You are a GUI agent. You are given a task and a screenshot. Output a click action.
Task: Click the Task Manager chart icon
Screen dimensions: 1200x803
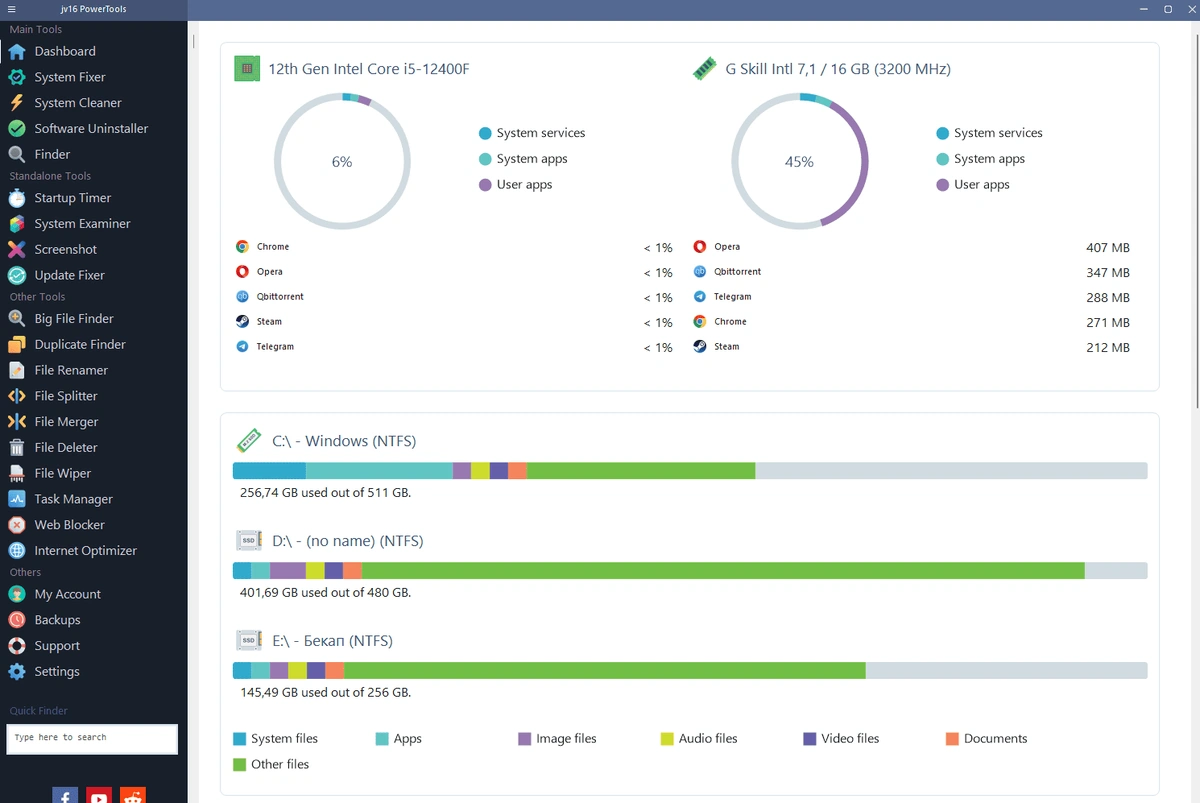(16, 499)
